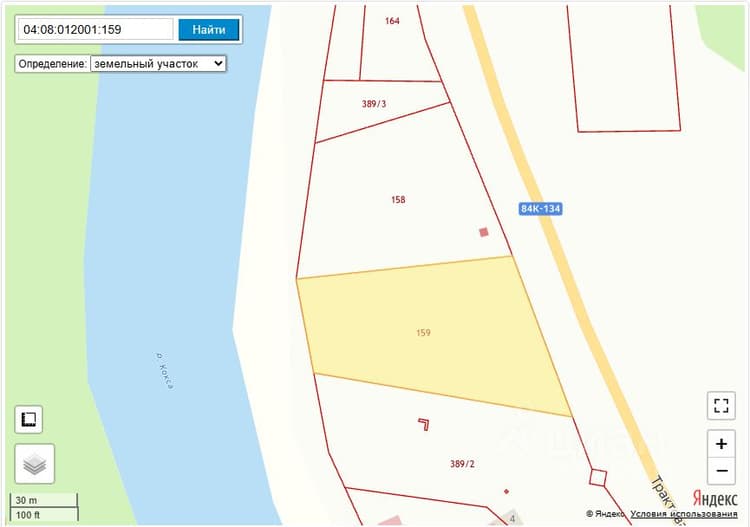Image resolution: width=750 pixels, height=527 pixels.
Task: Click the Найти search button
Action: pos(209,30)
